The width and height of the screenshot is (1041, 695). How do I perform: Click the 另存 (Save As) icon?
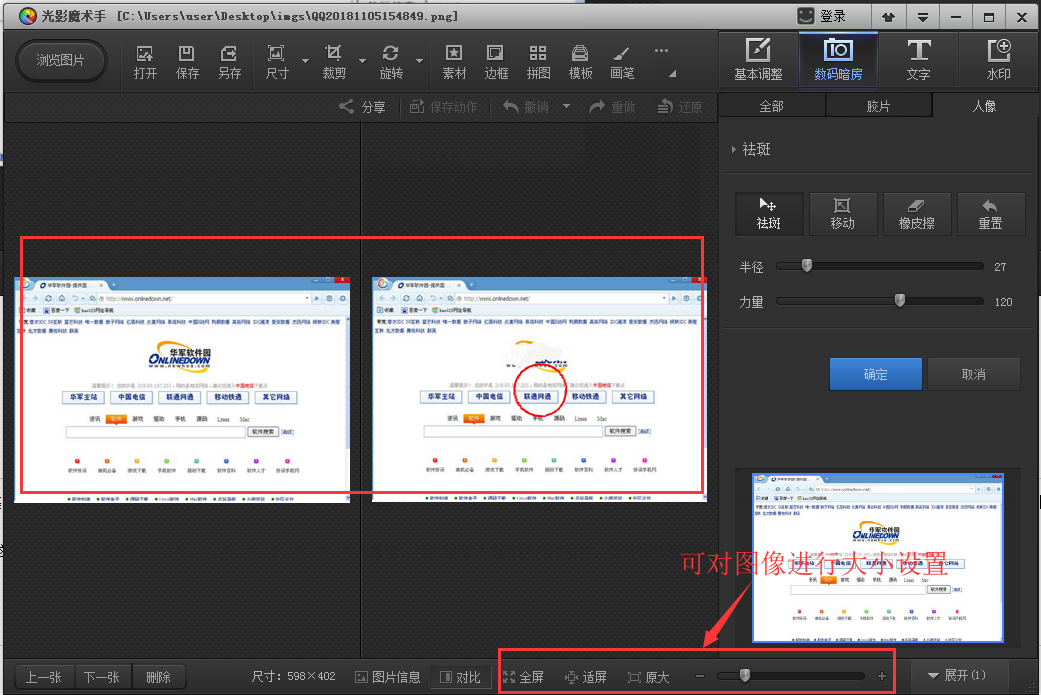point(229,61)
